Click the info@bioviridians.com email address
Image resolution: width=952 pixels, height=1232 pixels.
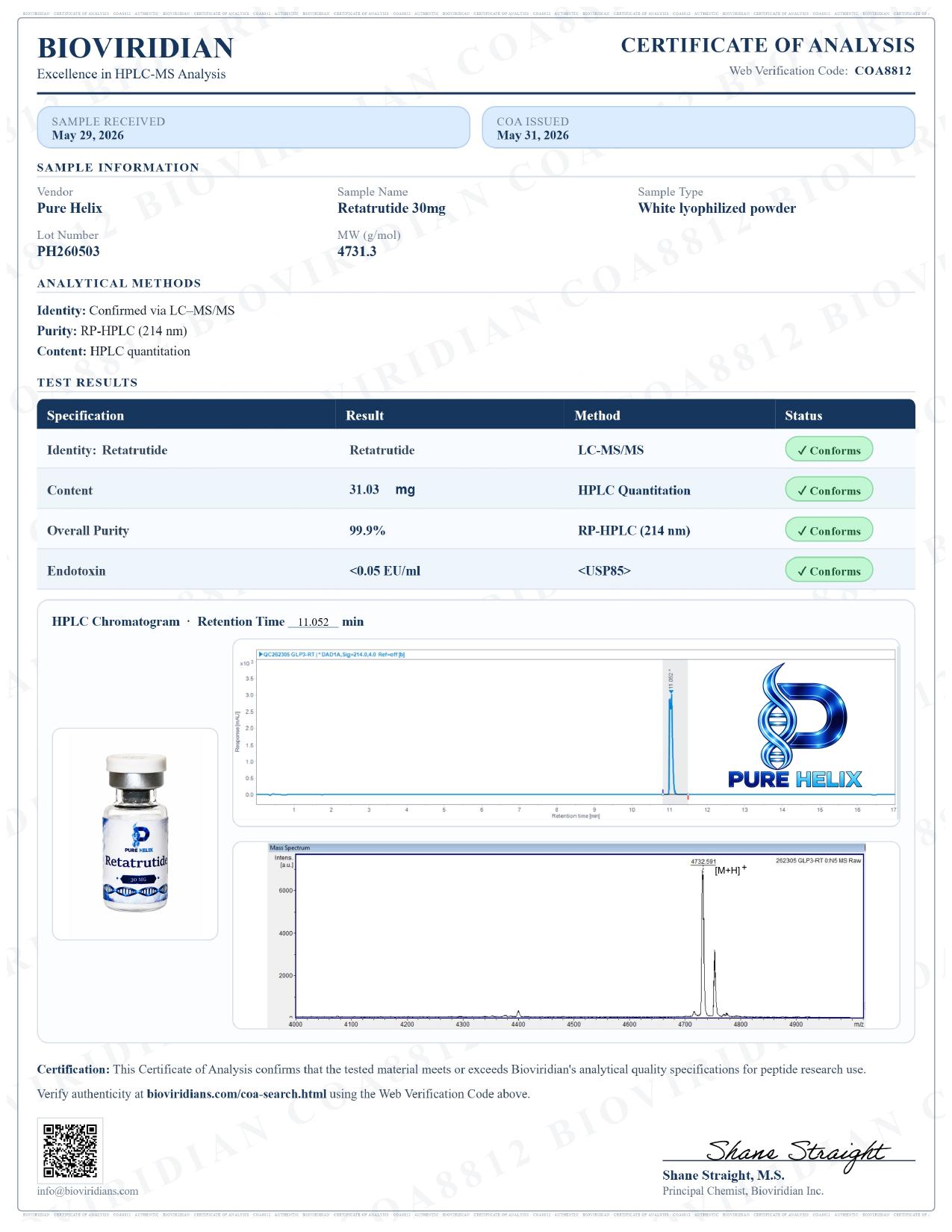click(87, 1191)
